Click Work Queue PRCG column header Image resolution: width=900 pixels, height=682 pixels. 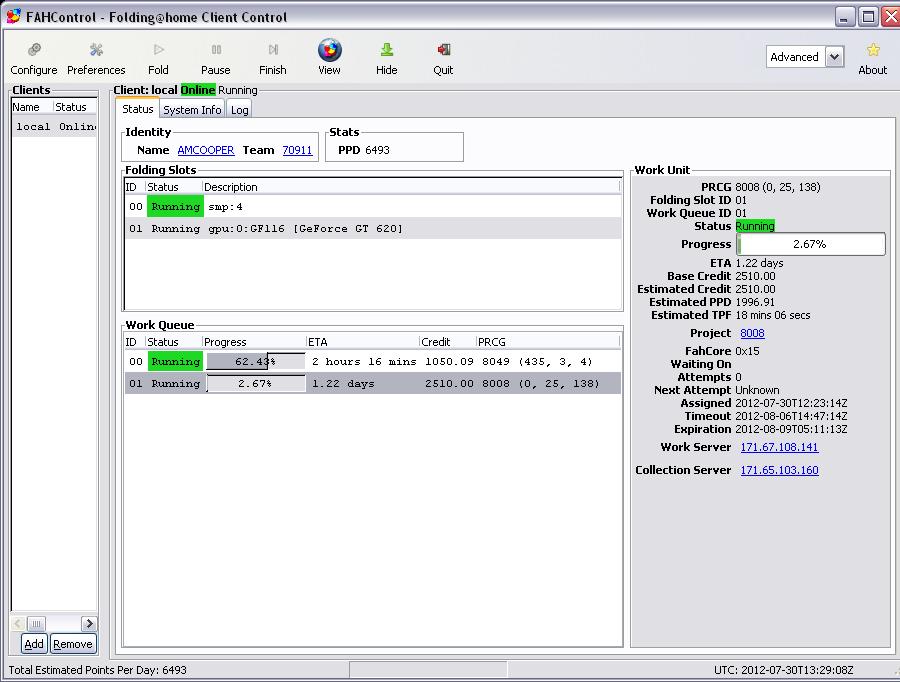click(548, 342)
